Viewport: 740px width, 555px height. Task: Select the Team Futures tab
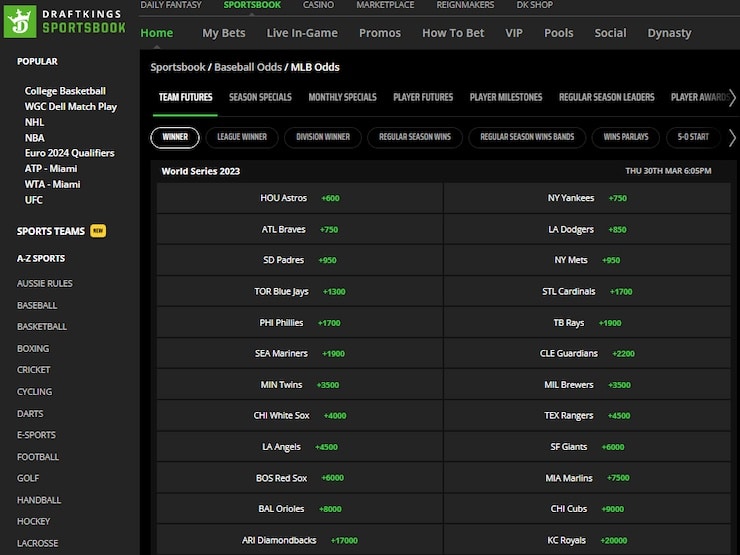185,97
